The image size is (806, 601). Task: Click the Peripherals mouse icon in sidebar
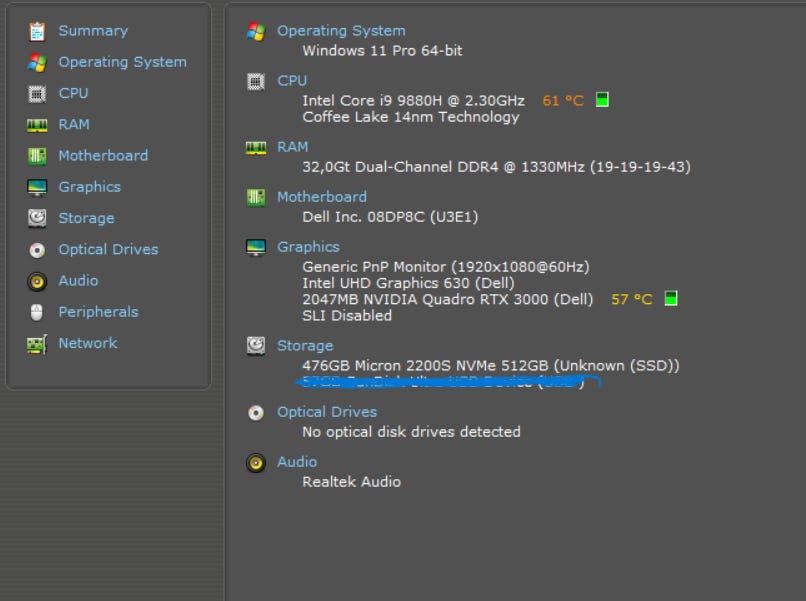coord(37,312)
